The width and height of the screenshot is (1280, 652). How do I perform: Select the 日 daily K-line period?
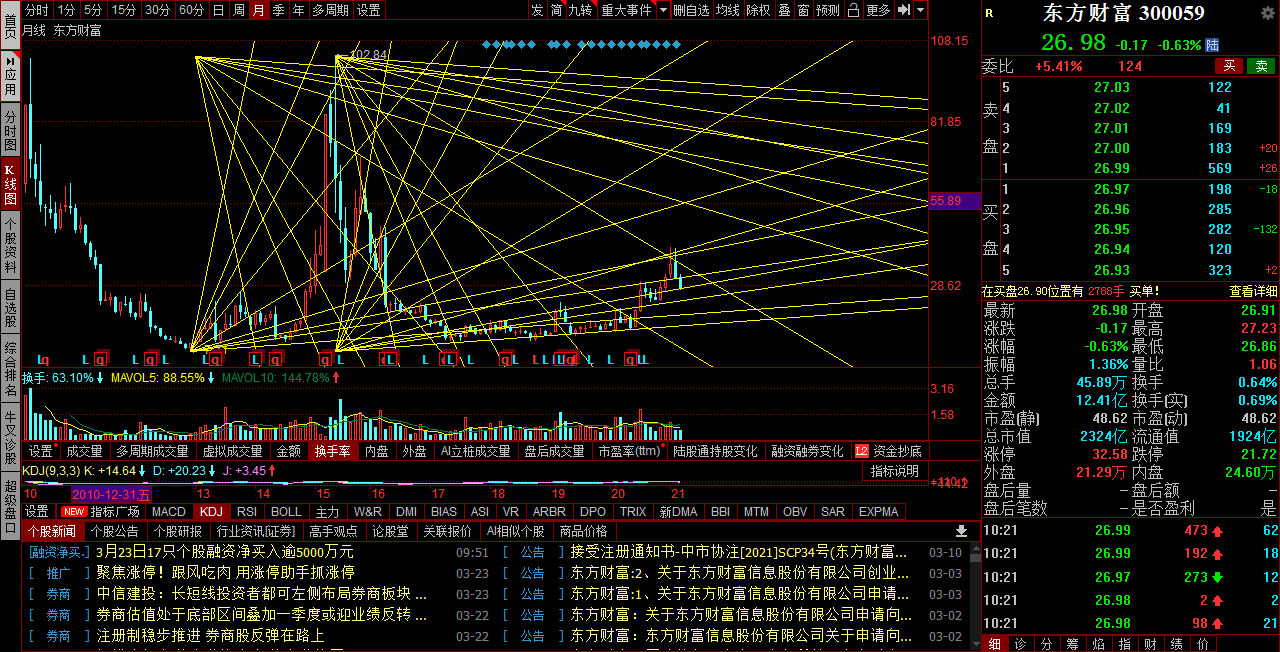218,10
